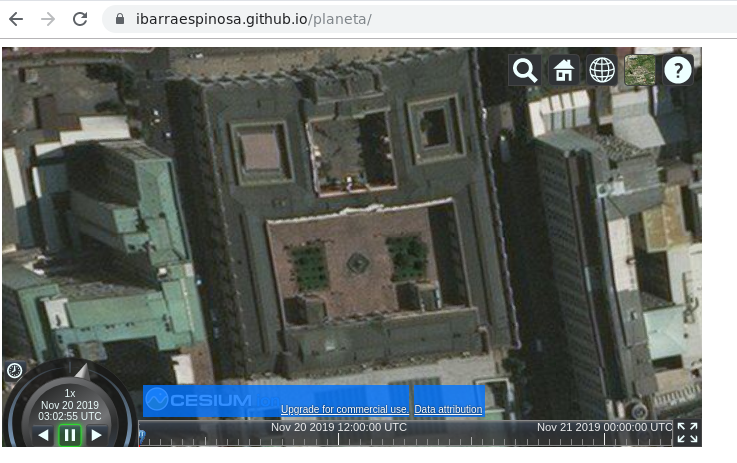Play the animation forward
The width and height of the screenshot is (737, 463).
tap(97, 435)
